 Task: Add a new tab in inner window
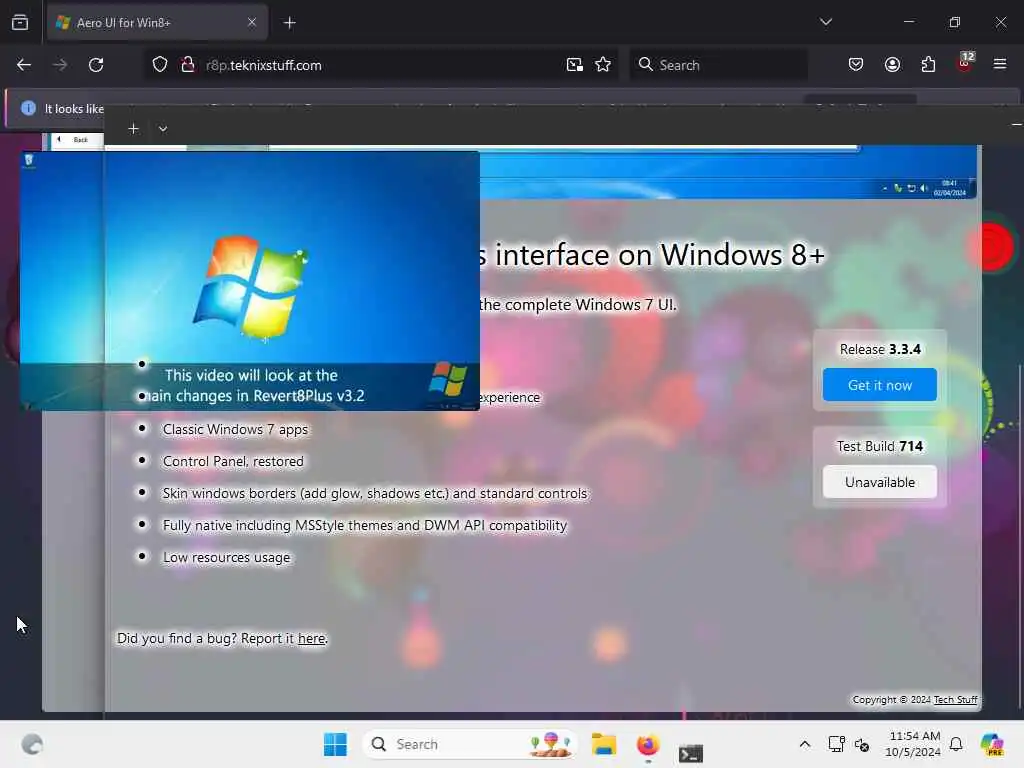133,129
